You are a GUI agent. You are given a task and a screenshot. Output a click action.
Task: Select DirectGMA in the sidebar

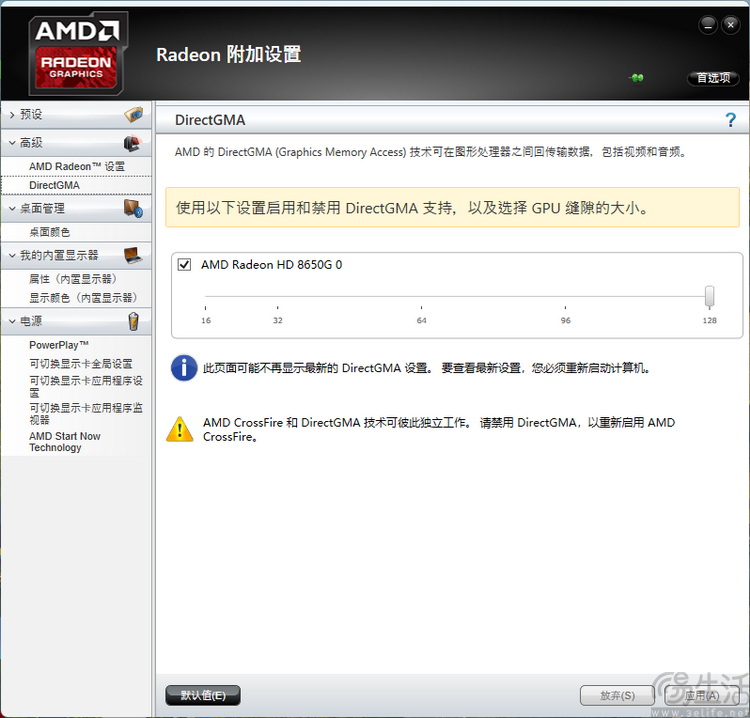point(55,185)
